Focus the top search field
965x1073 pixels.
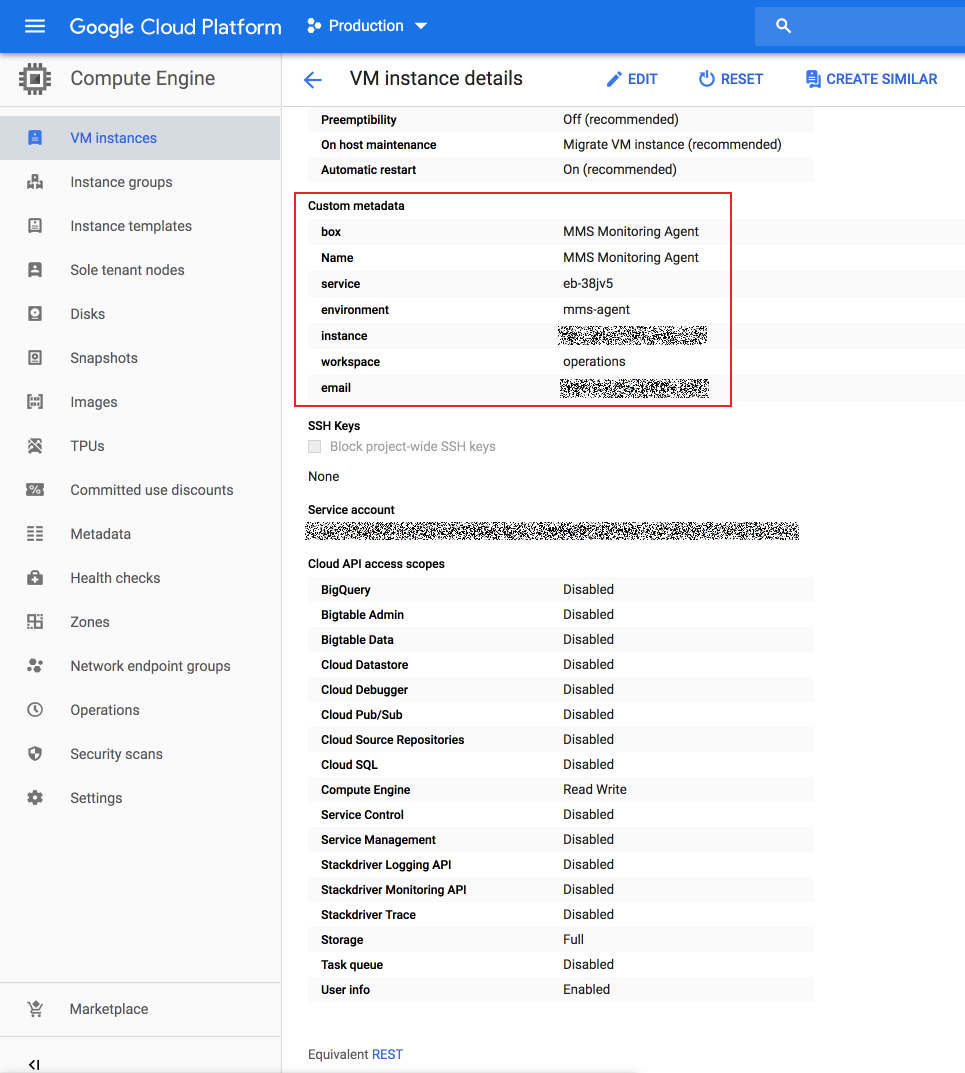pyautogui.click(x=860, y=26)
